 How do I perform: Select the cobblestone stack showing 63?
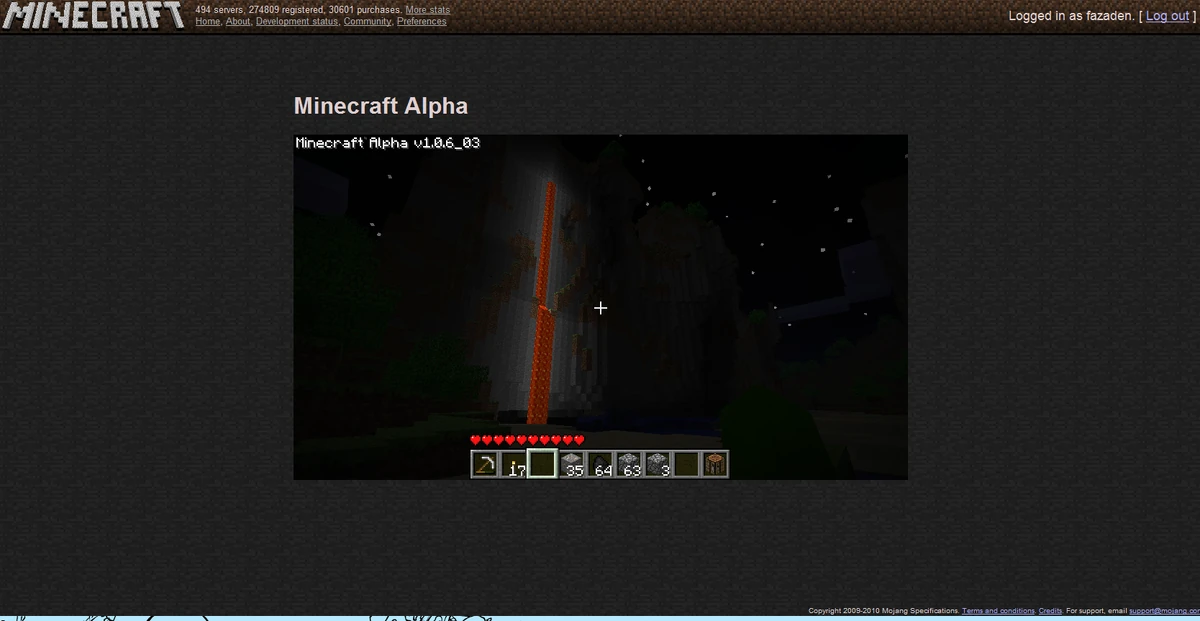point(629,463)
